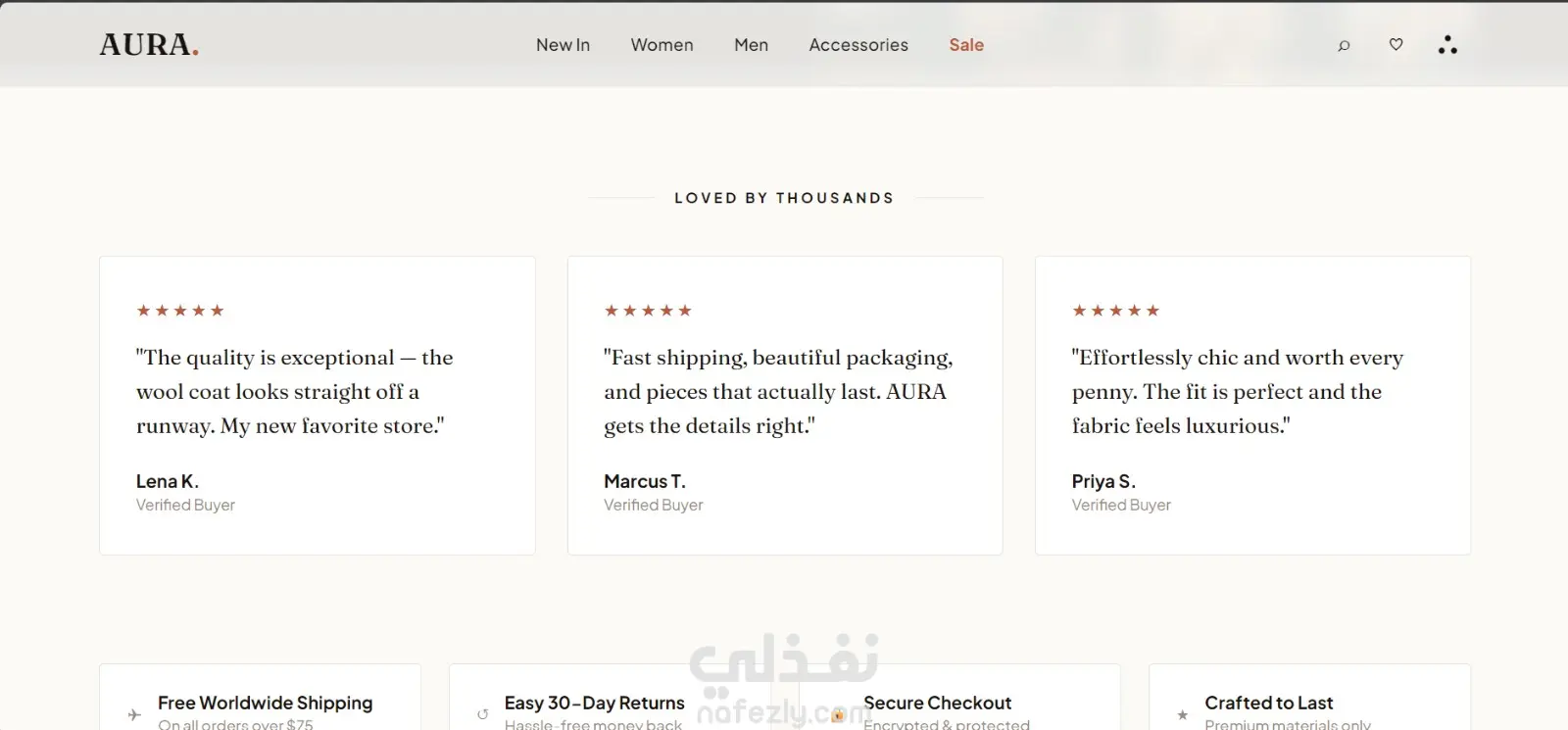Click the star rating on Priya S. review
The image size is (1568, 730).
point(1116,311)
